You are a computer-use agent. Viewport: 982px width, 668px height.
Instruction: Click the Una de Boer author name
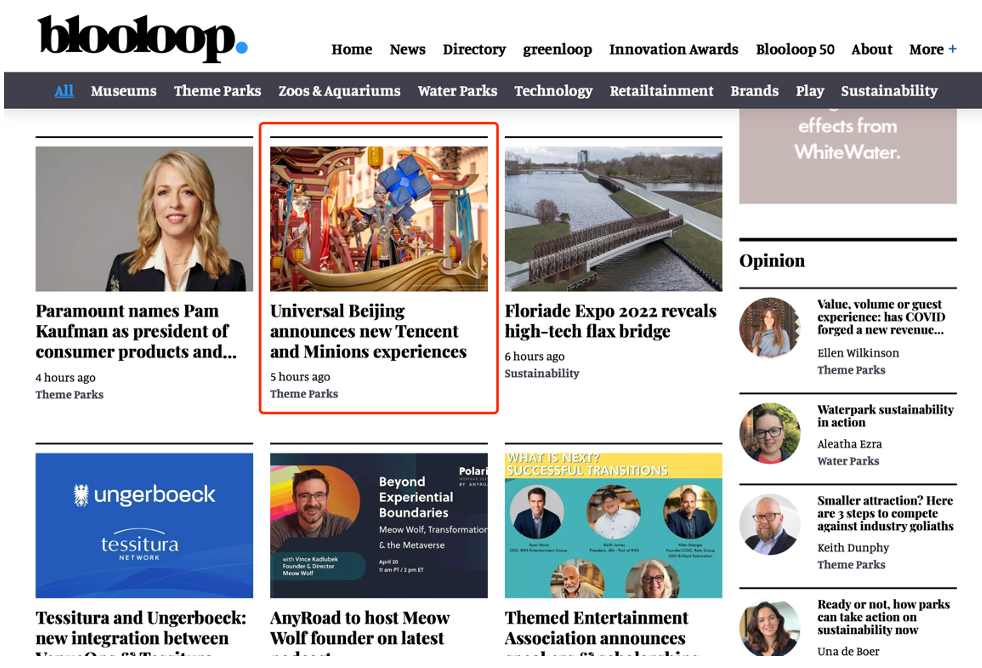pyautogui.click(x=848, y=652)
